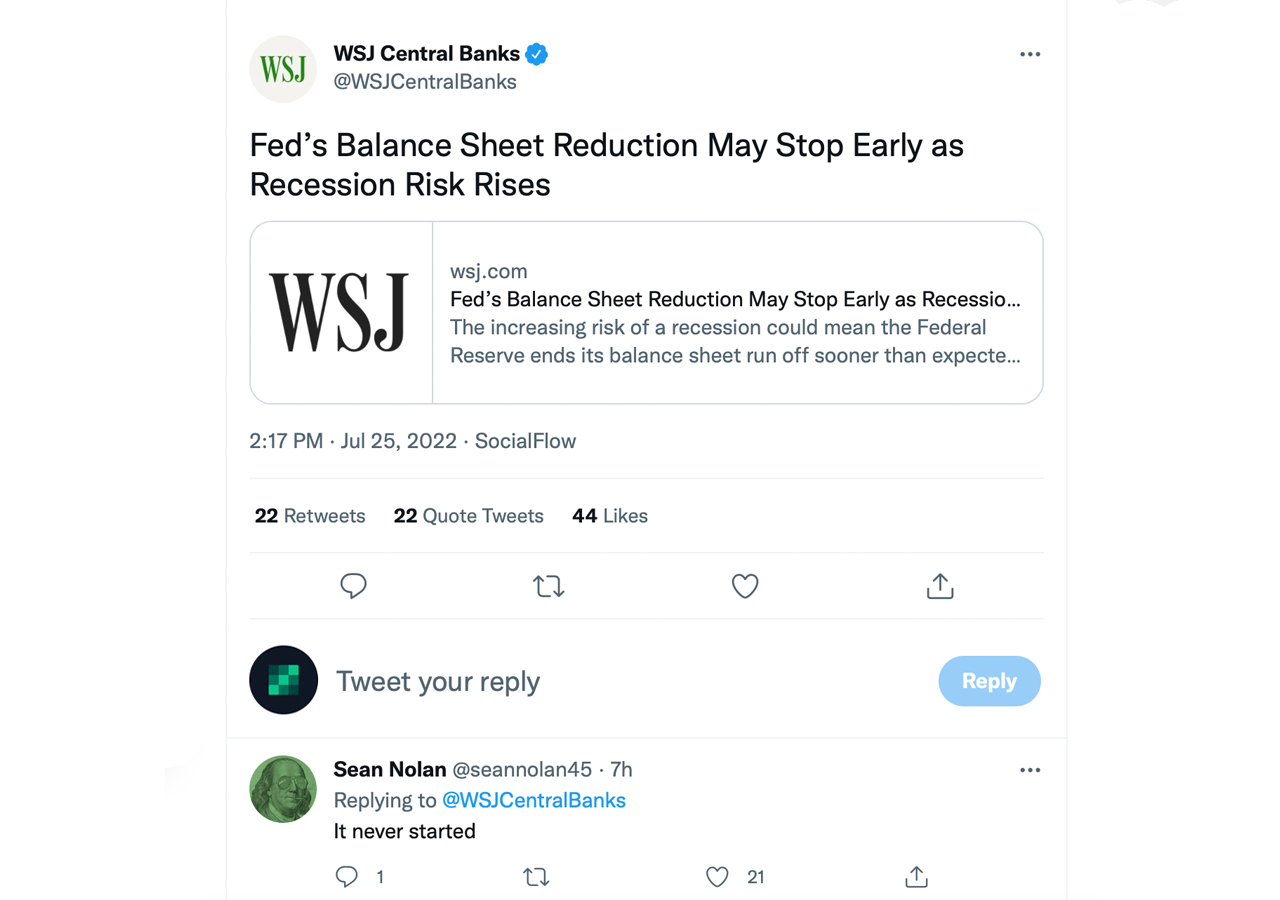This screenshot has width=1280, height=900.
Task: Click the verified badge next to WSJ Central Banks
Action: click(x=536, y=54)
